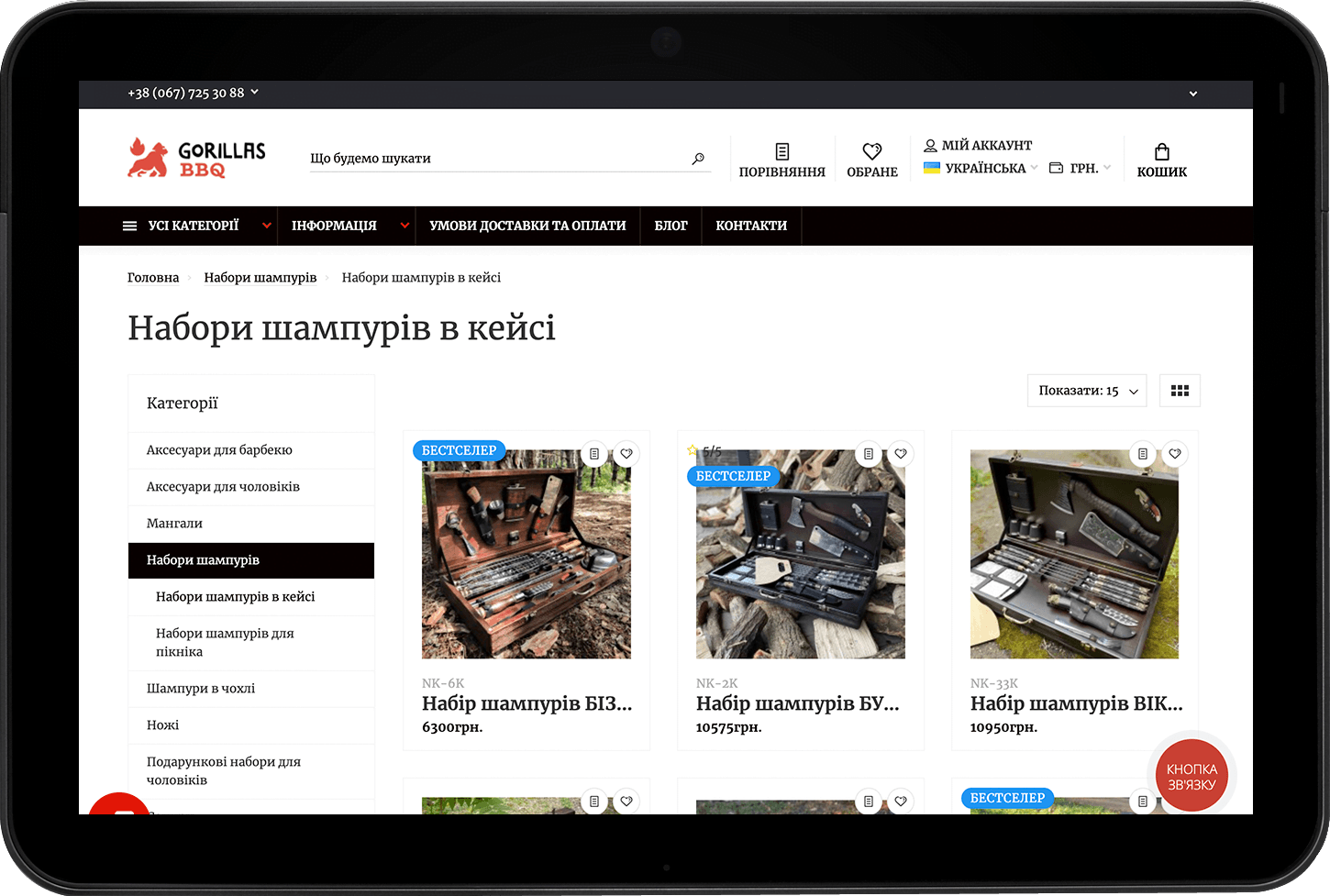The width and height of the screenshot is (1330, 896).
Task: Toggle wishlist heart on NK-33K product
Action: [1175, 454]
